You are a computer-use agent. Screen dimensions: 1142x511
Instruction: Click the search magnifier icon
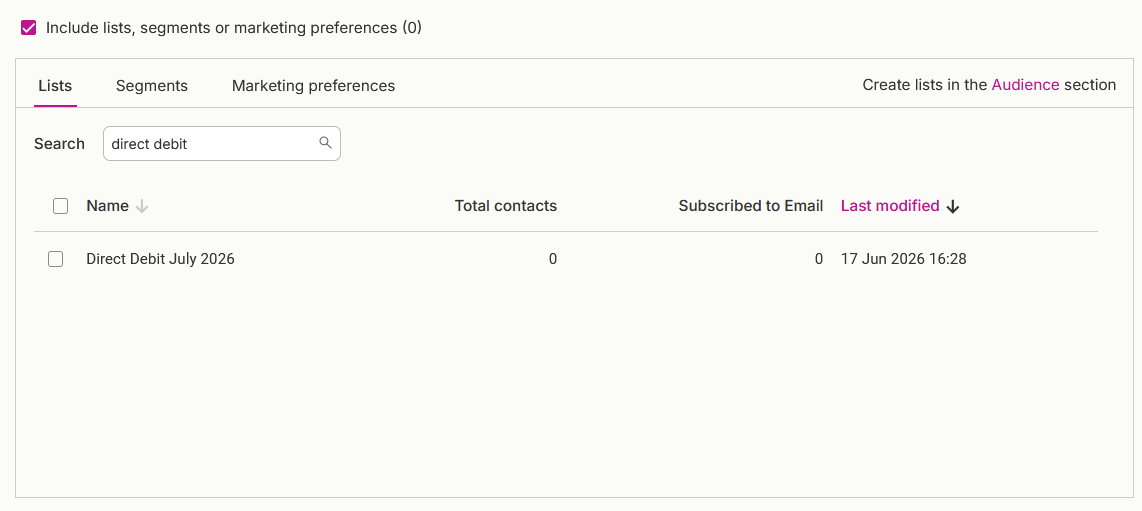pos(326,143)
